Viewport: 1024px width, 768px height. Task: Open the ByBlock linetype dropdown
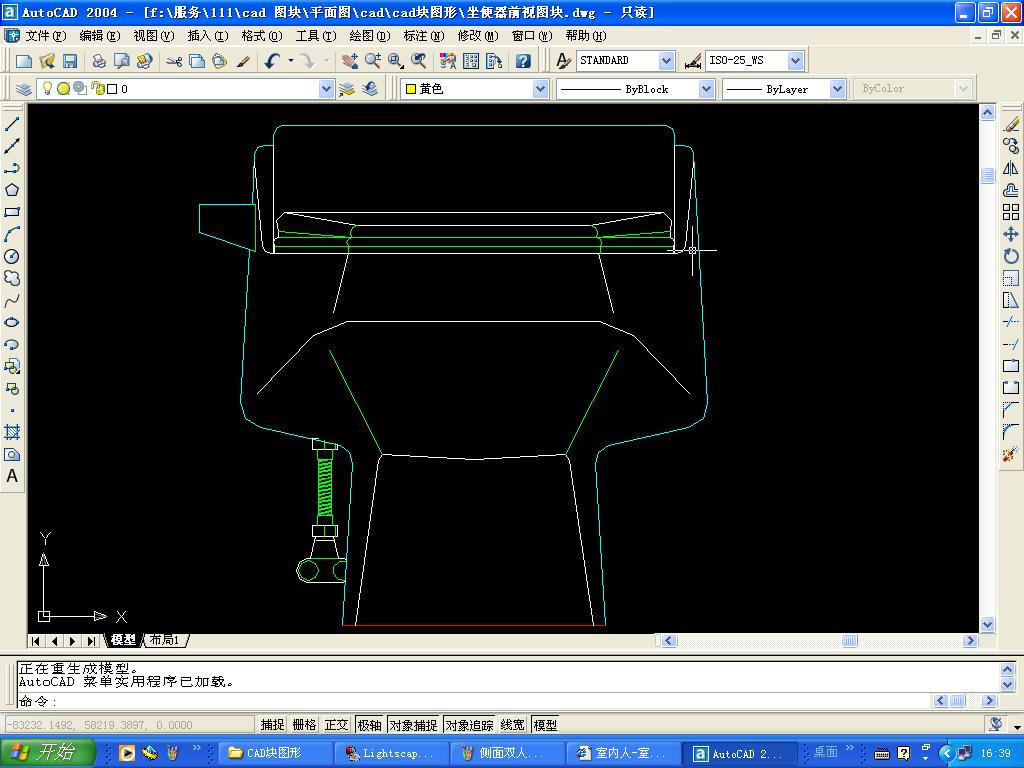(x=706, y=89)
